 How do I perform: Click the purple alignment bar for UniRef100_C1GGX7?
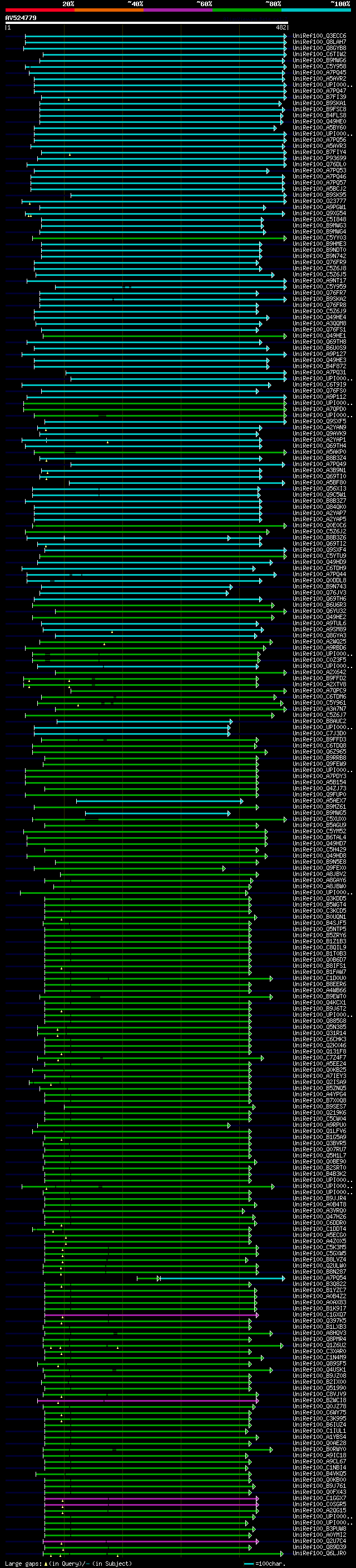(151, 1498)
